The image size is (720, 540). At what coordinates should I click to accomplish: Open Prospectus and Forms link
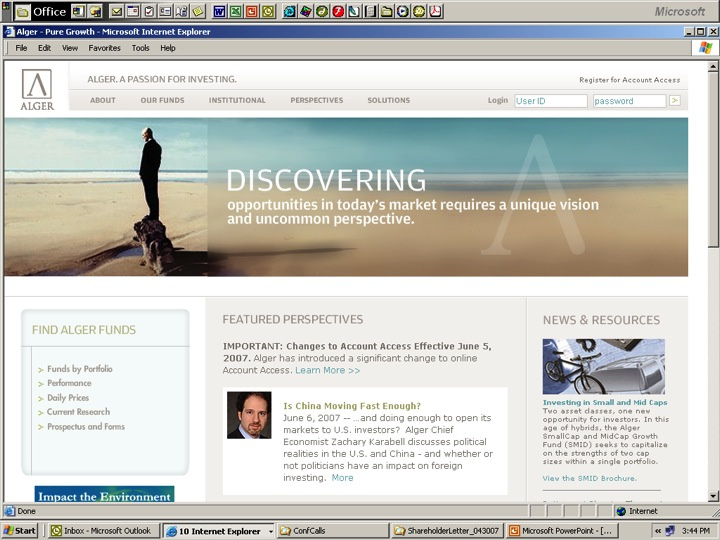(85, 427)
